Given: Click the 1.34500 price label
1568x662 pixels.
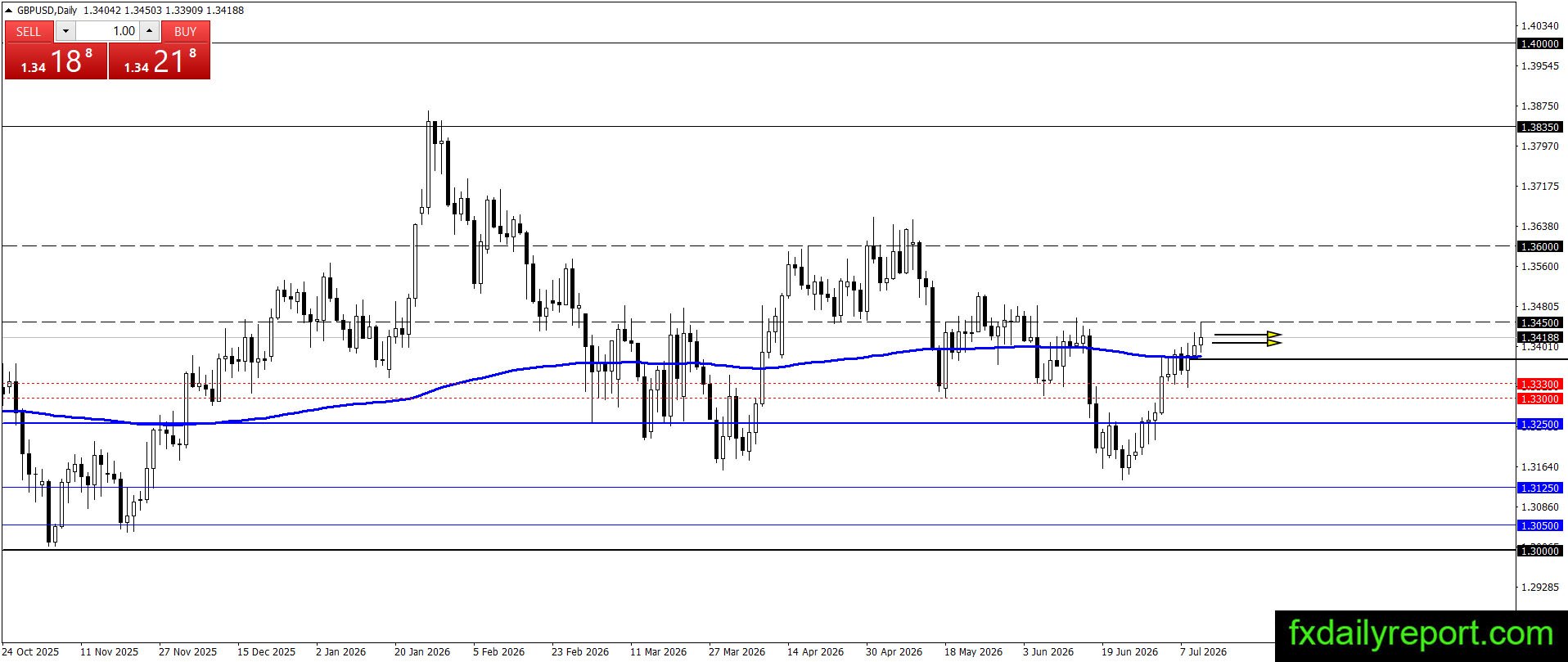Looking at the screenshot, I should coord(1539,322).
